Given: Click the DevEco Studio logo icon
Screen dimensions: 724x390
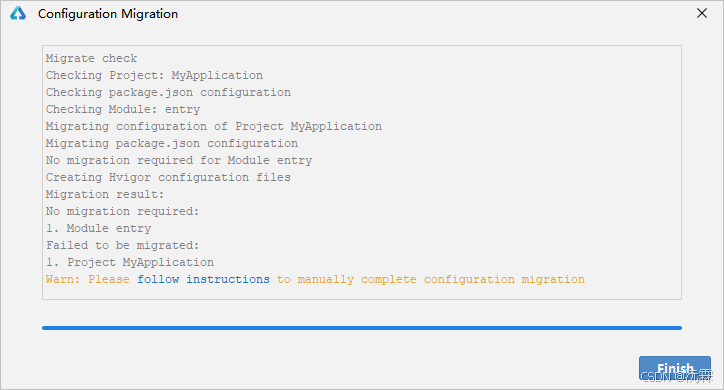Looking at the screenshot, I should [18, 13].
